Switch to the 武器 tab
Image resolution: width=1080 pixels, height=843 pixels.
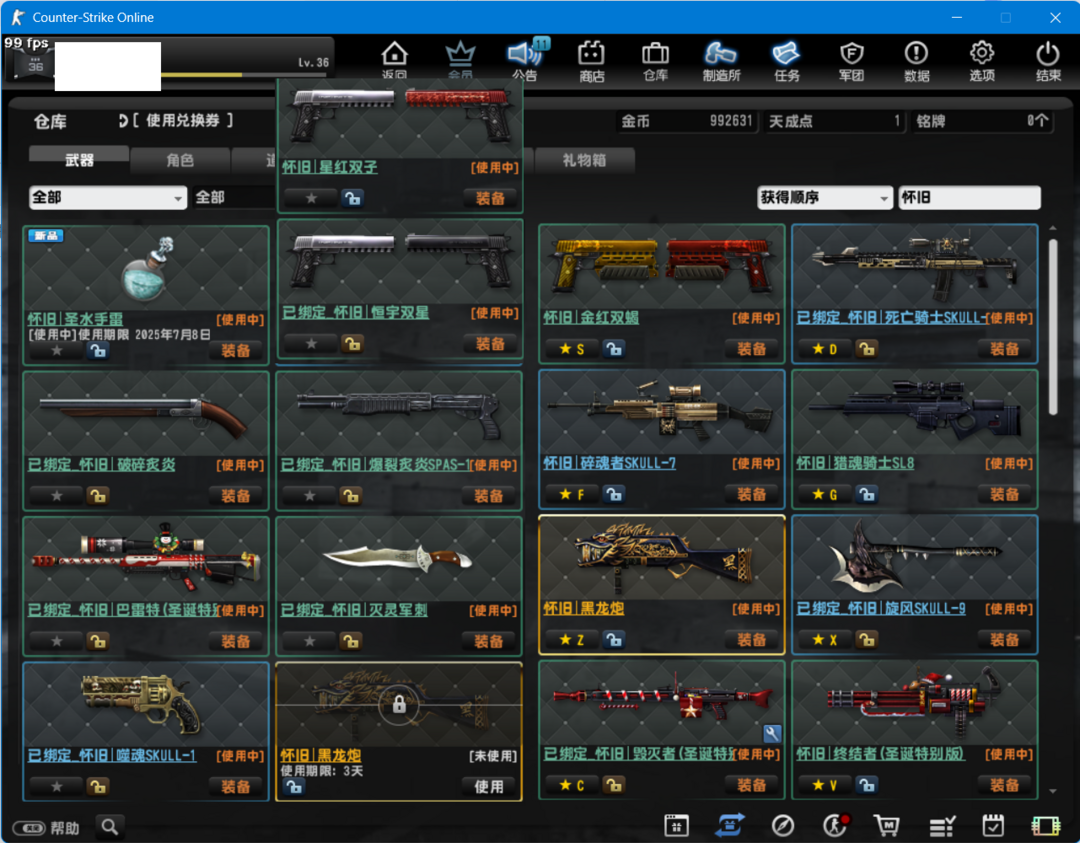click(79, 160)
